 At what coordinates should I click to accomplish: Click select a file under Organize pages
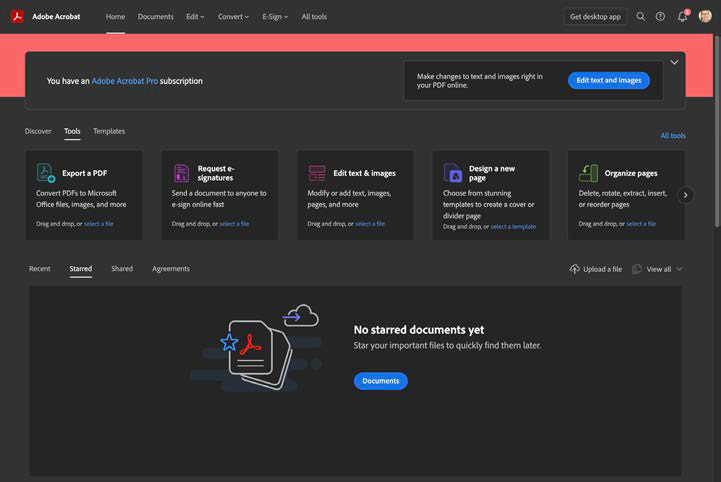coord(641,224)
